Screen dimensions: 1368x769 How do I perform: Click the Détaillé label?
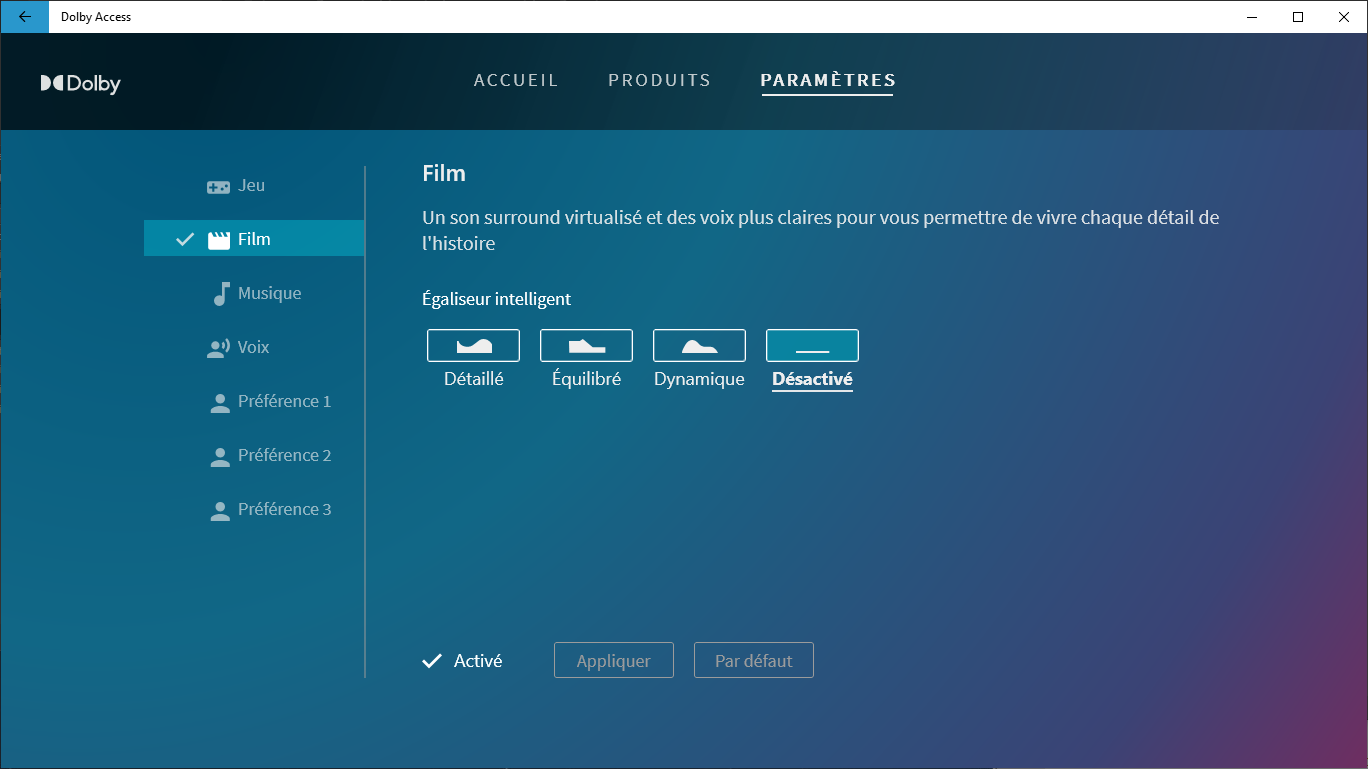point(474,380)
